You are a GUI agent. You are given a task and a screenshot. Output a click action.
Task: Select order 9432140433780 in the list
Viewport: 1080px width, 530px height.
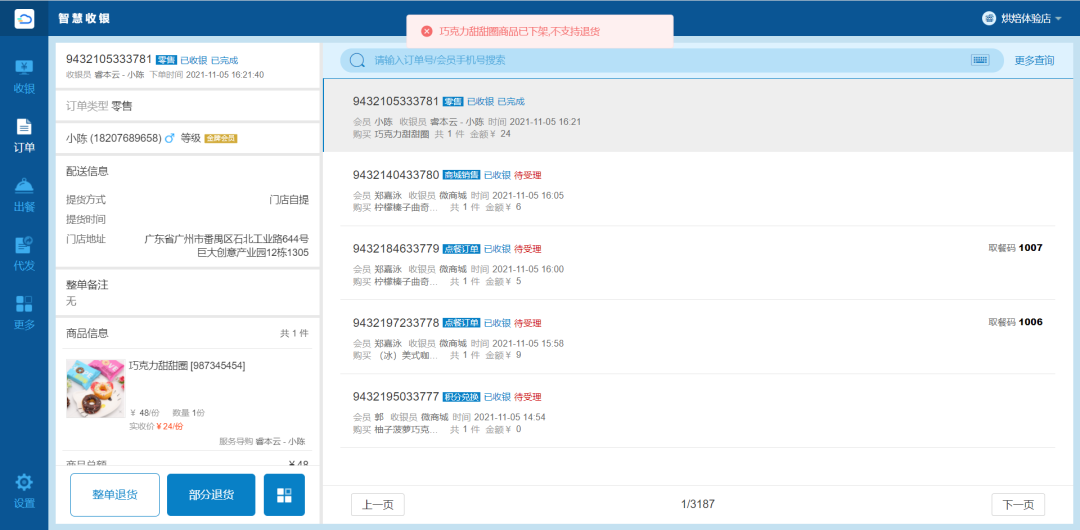click(698, 190)
